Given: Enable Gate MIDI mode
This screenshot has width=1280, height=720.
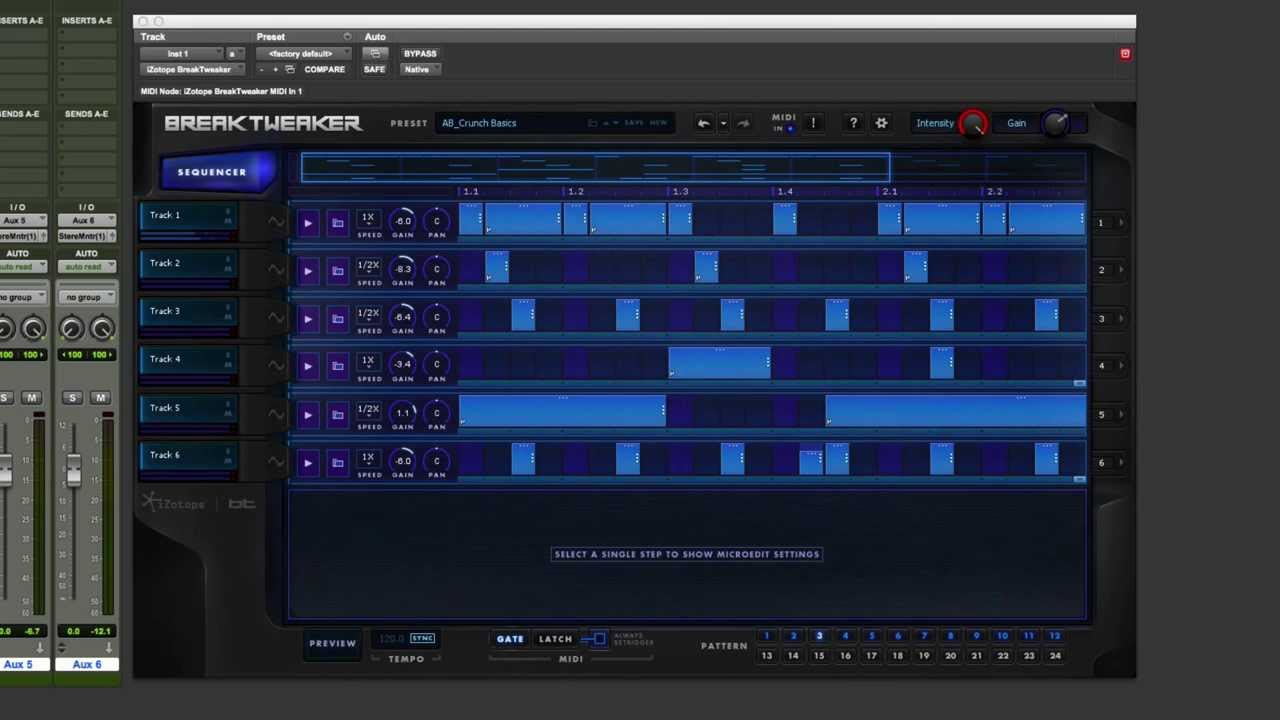Looking at the screenshot, I should tap(510, 639).
